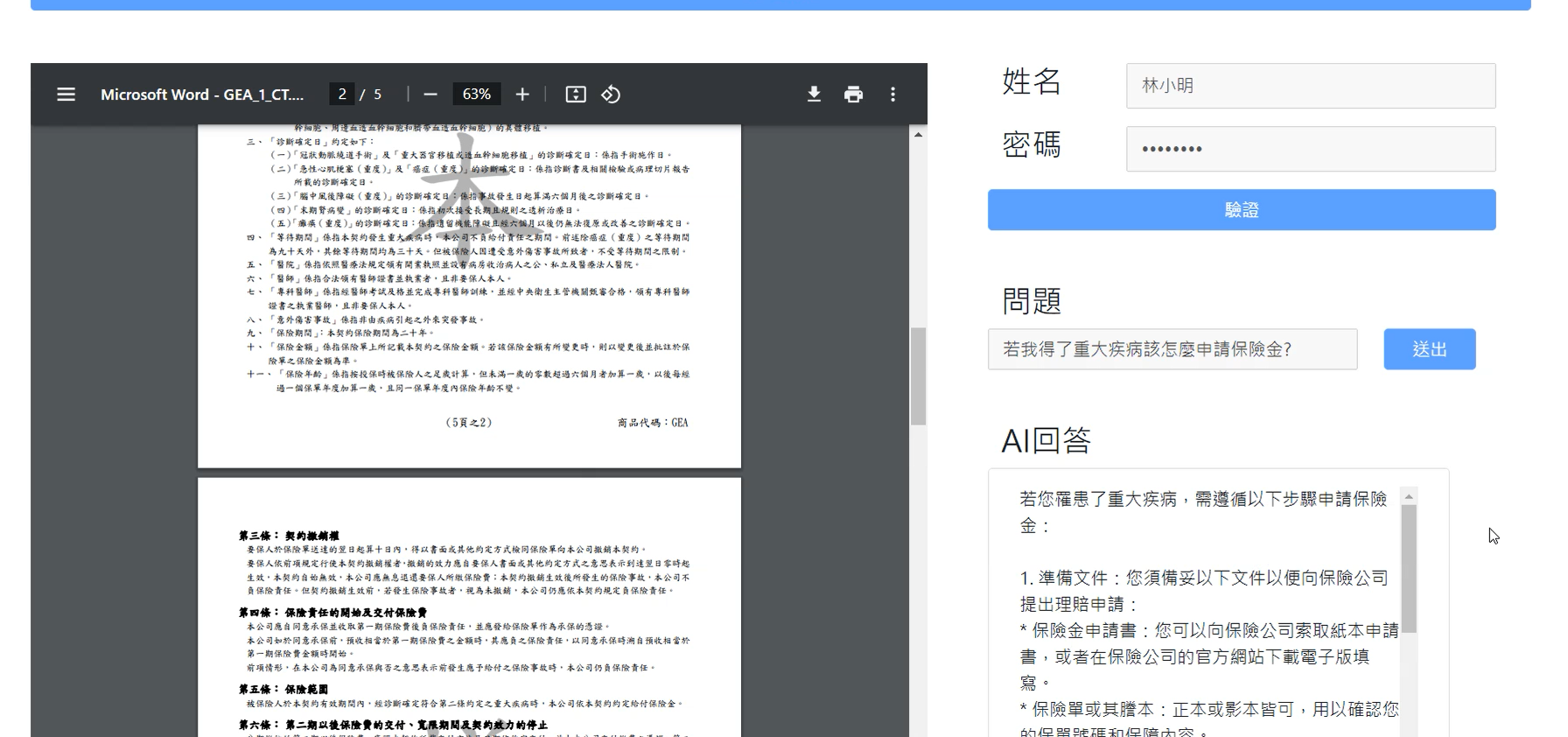This screenshot has width=1568, height=737.
Task: Click the zoom in plus icon
Action: (x=522, y=94)
